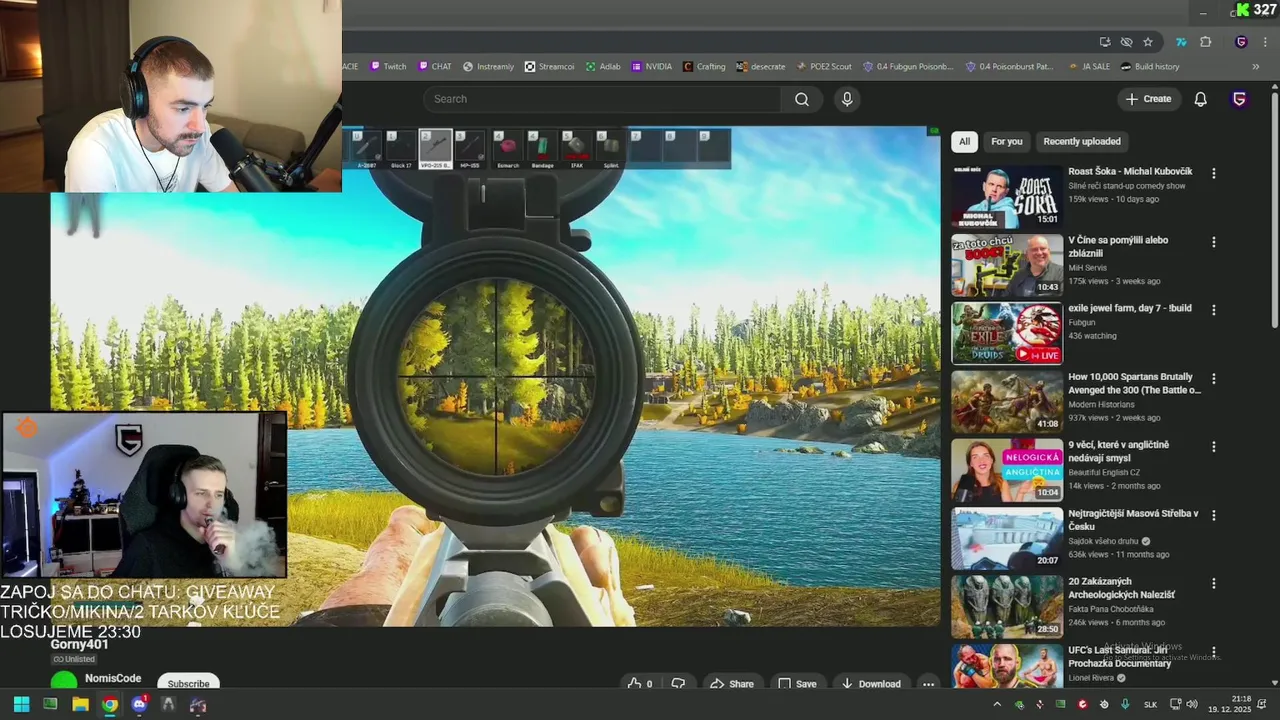Show hidden tray icons chevron
Screen dimensions: 1280x720
(x=997, y=704)
